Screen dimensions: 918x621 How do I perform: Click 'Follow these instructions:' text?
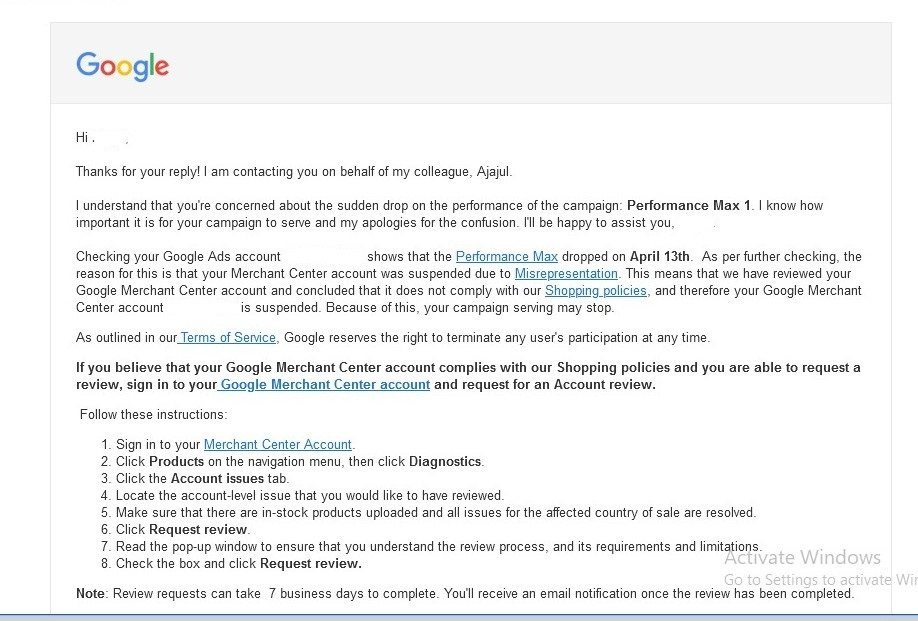pyautogui.click(x=153, y=414)
